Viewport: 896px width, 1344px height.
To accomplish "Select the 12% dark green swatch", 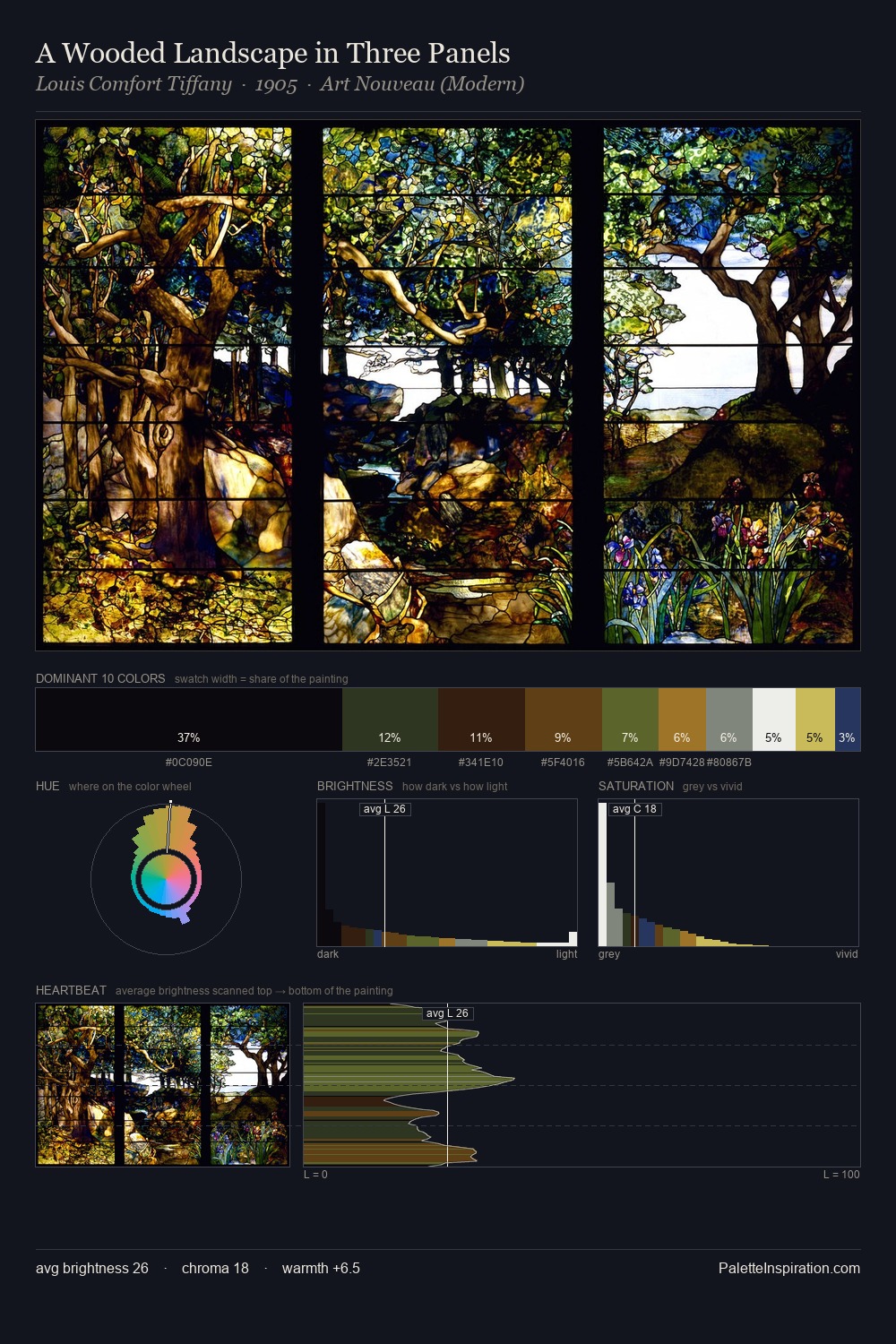I will click(390, 719).
